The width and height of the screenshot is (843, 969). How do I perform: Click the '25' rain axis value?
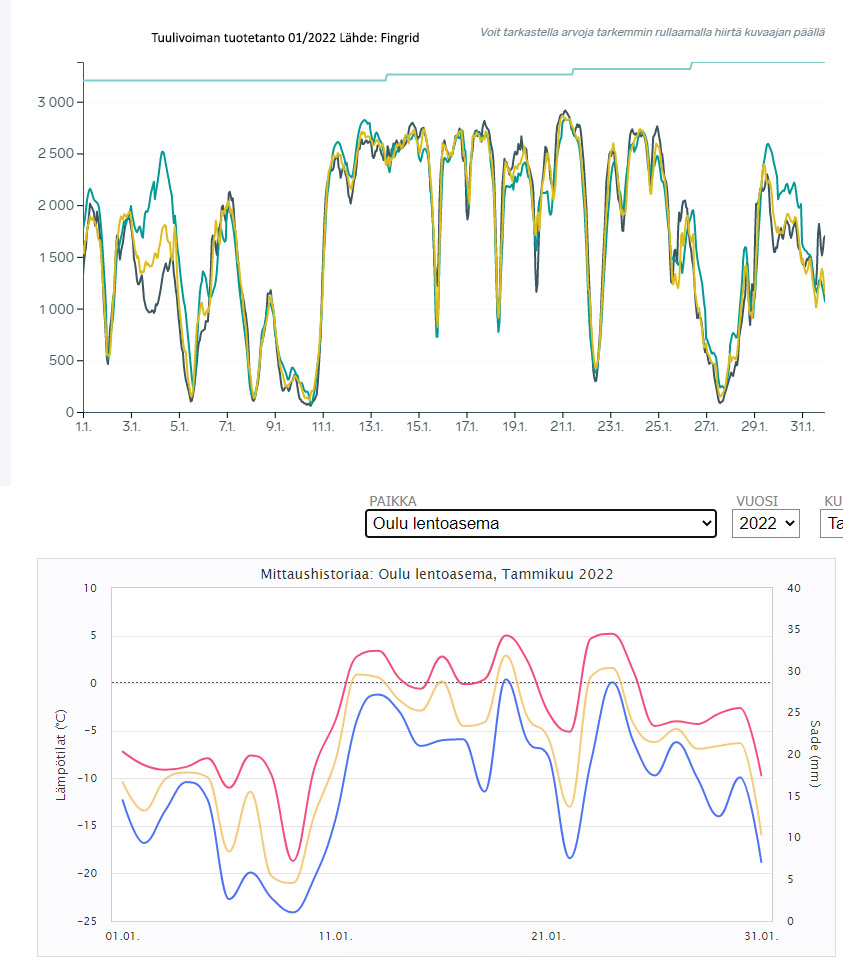pyautogui.click(x=794, y=713)
